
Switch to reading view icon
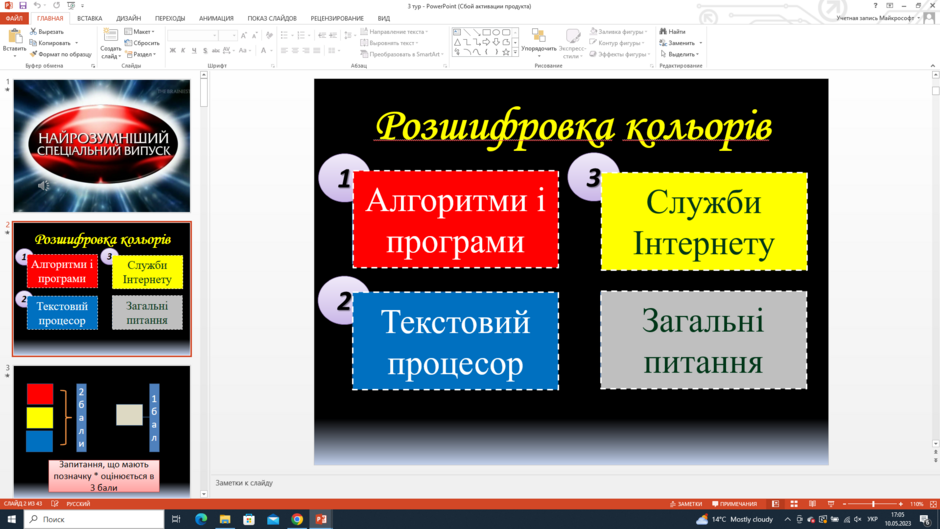pyautogui.click(x=812, y=504)
